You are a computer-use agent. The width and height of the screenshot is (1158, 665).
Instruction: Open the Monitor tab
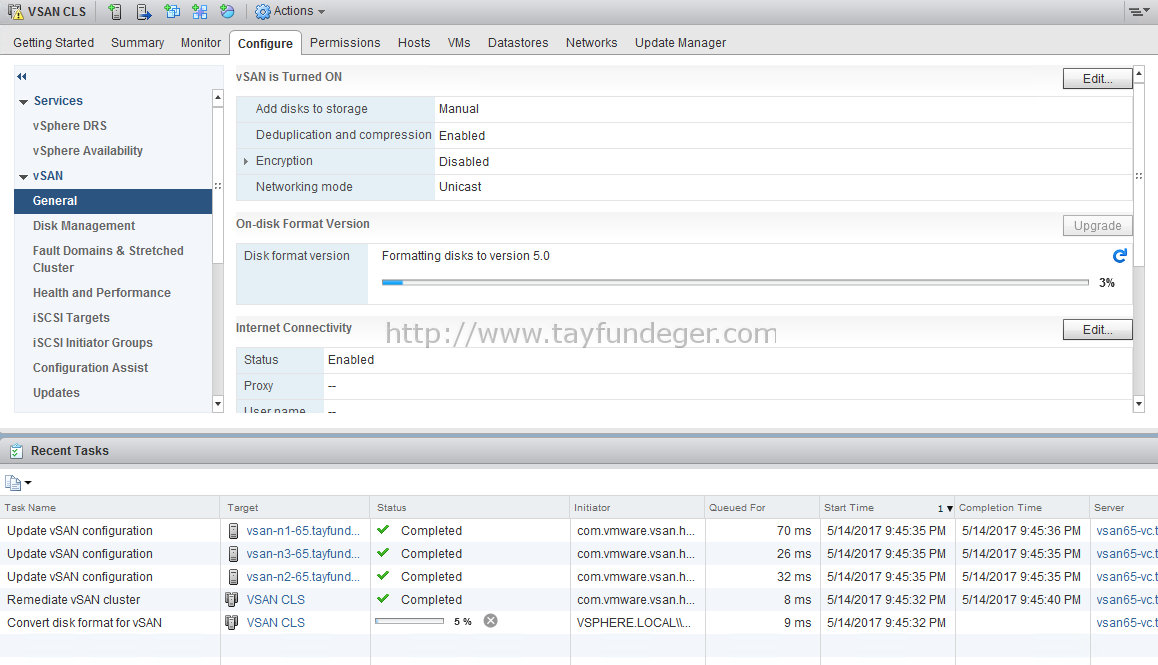coord(201,43)
